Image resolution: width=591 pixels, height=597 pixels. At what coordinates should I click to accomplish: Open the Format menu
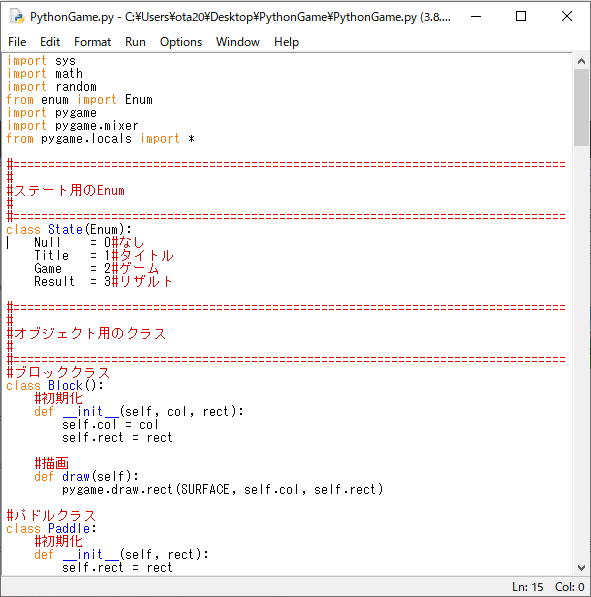[93, 42]
